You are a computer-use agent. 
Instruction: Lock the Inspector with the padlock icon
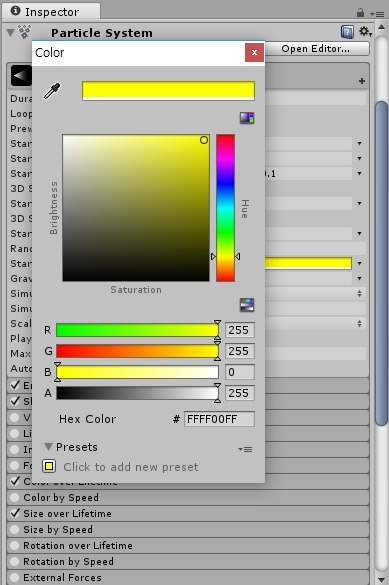tap(360, 13)
